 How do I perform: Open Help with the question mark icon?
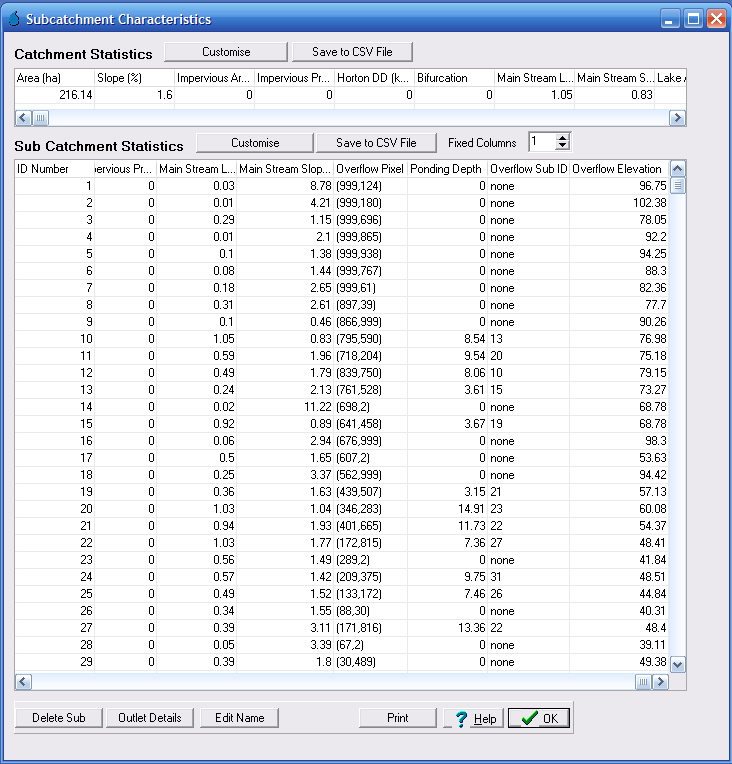(473, 718)
